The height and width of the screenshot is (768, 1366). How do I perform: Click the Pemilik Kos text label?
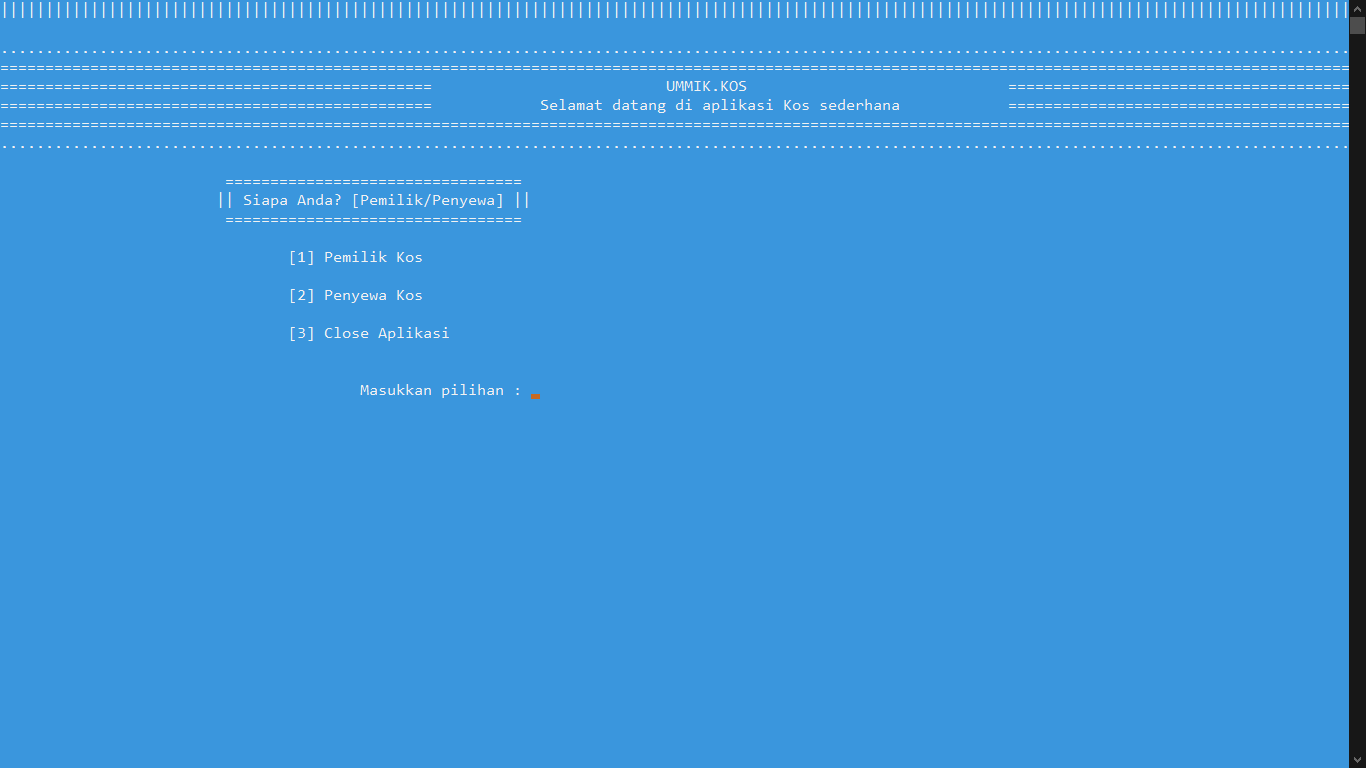pyautogui.click(x=373, y=257)
